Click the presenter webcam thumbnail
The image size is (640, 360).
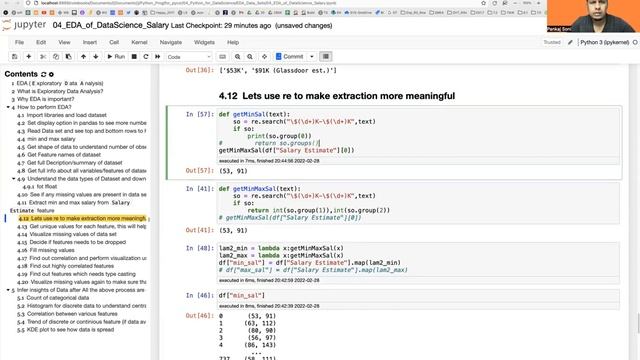point(593,16)
